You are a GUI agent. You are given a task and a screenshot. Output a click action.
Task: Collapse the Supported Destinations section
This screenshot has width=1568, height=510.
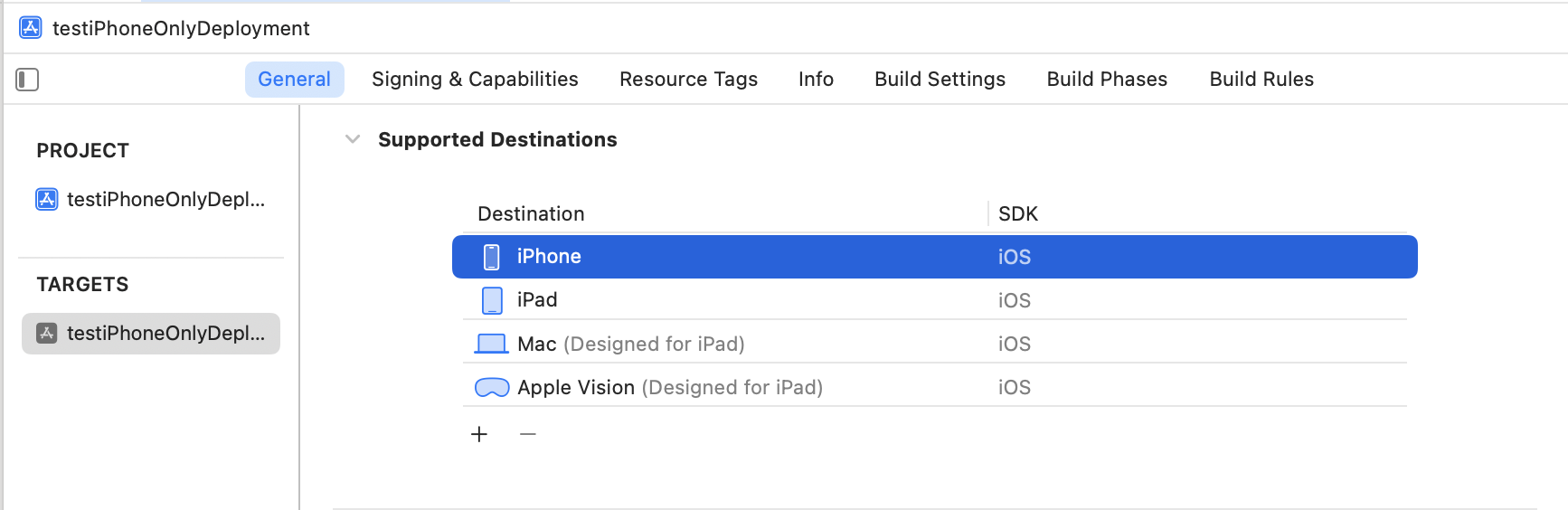click(x=353, y=139)
